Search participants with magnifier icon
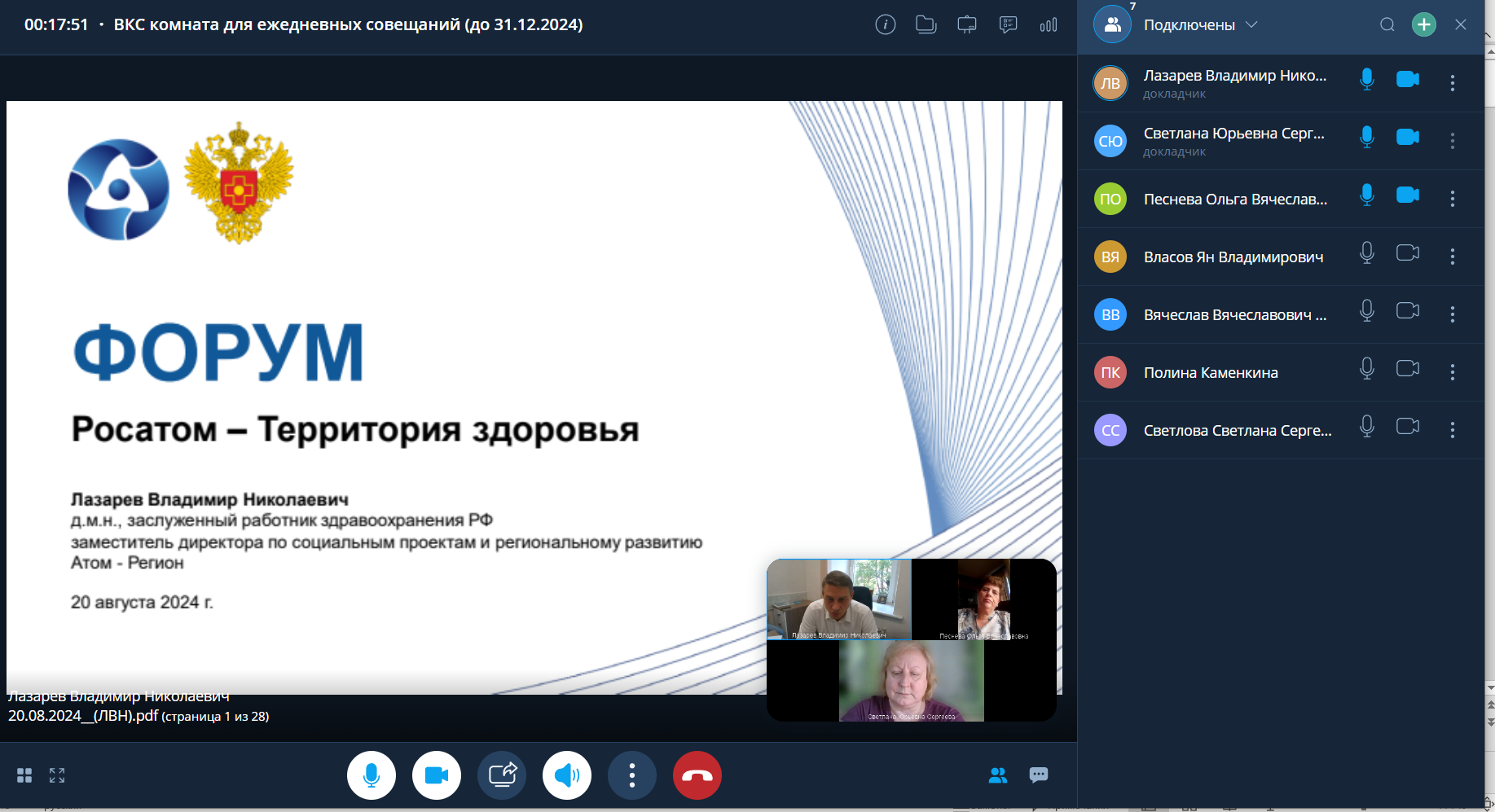Image resolution: width=1495 pixels, height=812 pixels. (1387, 24)
